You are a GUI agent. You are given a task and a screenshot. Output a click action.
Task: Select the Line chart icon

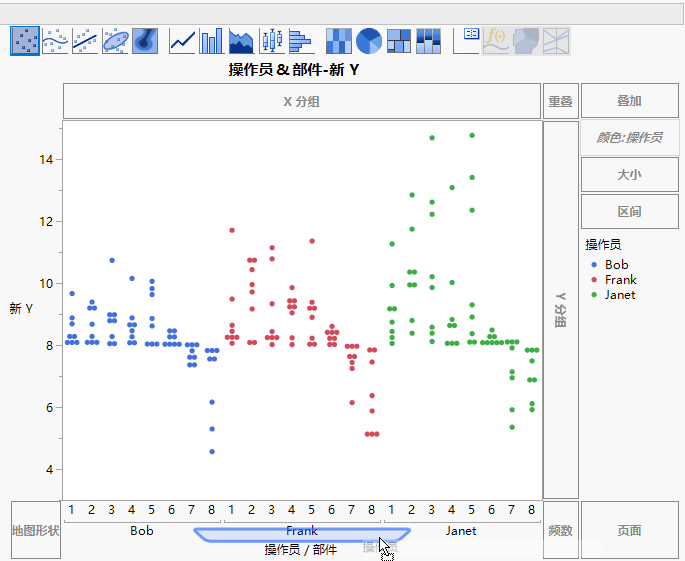point(183,41)
